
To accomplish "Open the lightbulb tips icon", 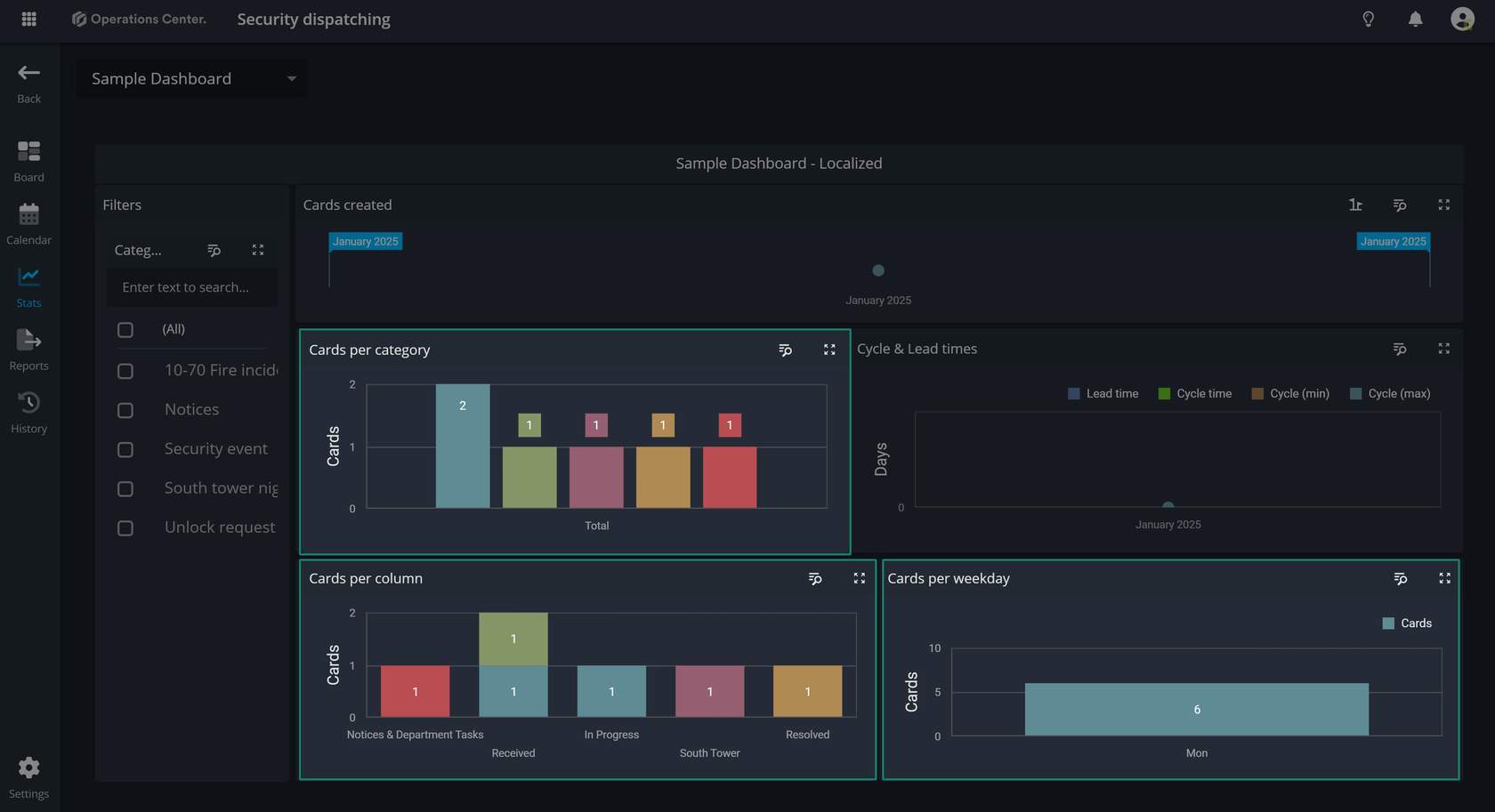I will coord(1368,19).
